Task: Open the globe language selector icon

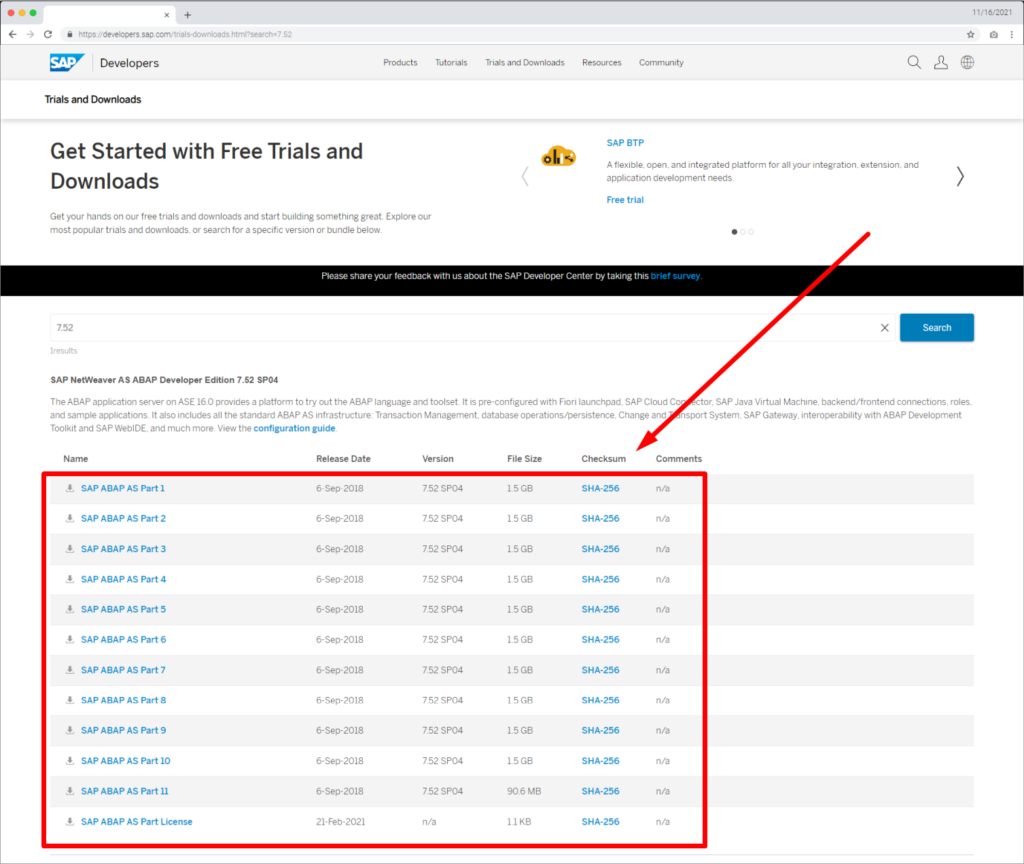Action: [x=967, y=62]
